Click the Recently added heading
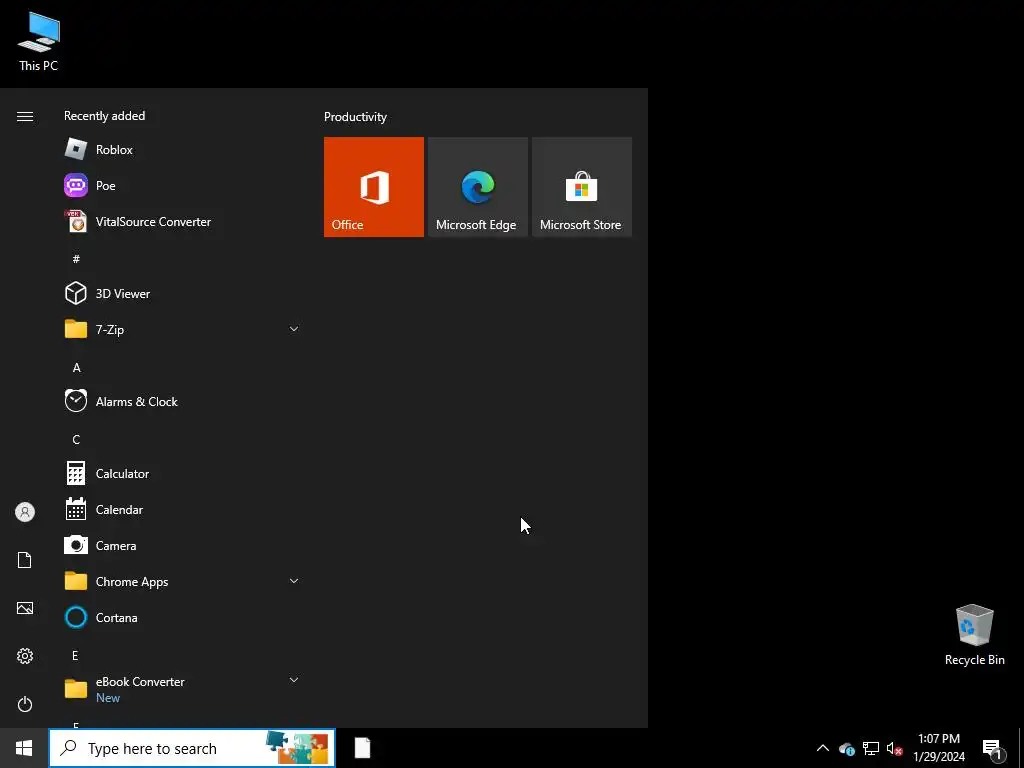This screenshot has height=768, width=1024. pos(104,116)
